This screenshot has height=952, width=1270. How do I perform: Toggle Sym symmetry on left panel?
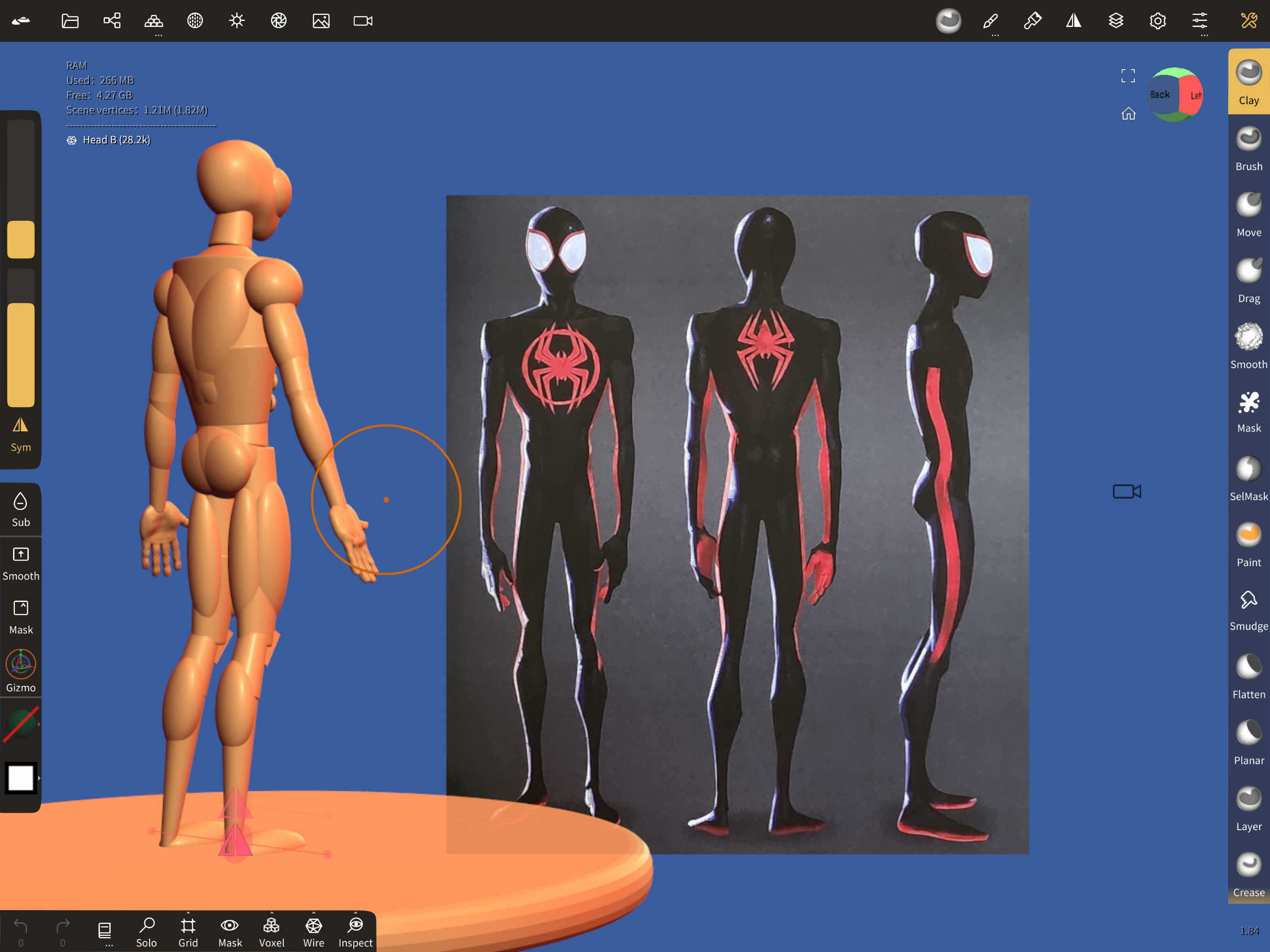(20, 435)
